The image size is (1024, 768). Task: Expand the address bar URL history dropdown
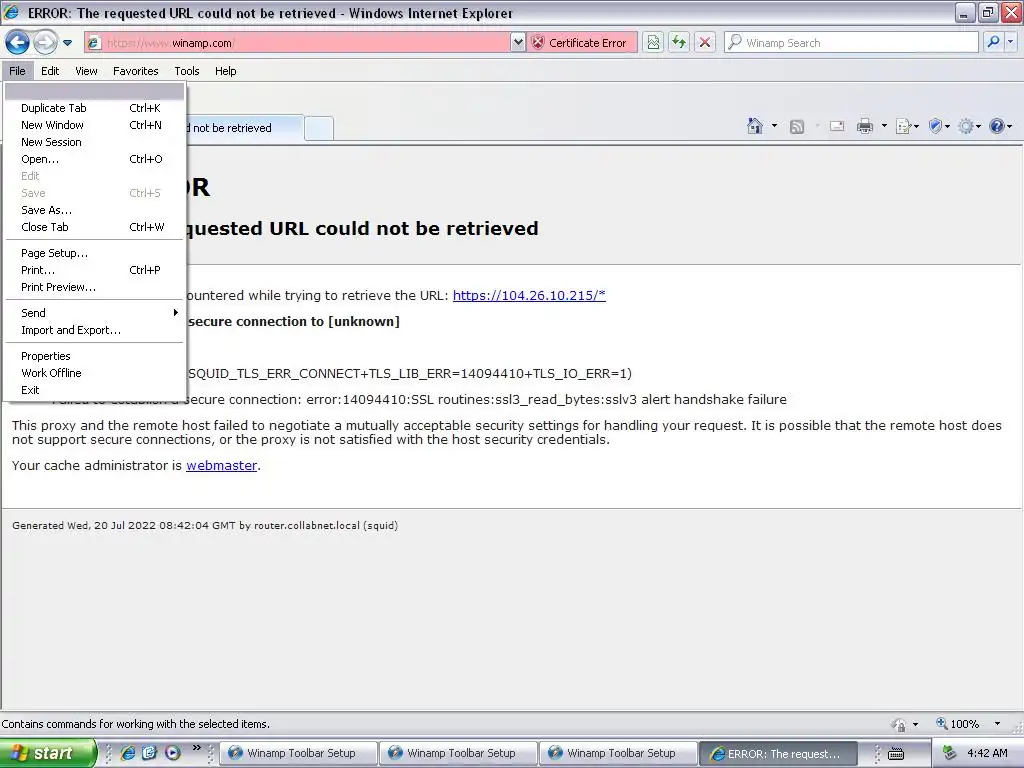pyautogui.click(x=518, y=43)
